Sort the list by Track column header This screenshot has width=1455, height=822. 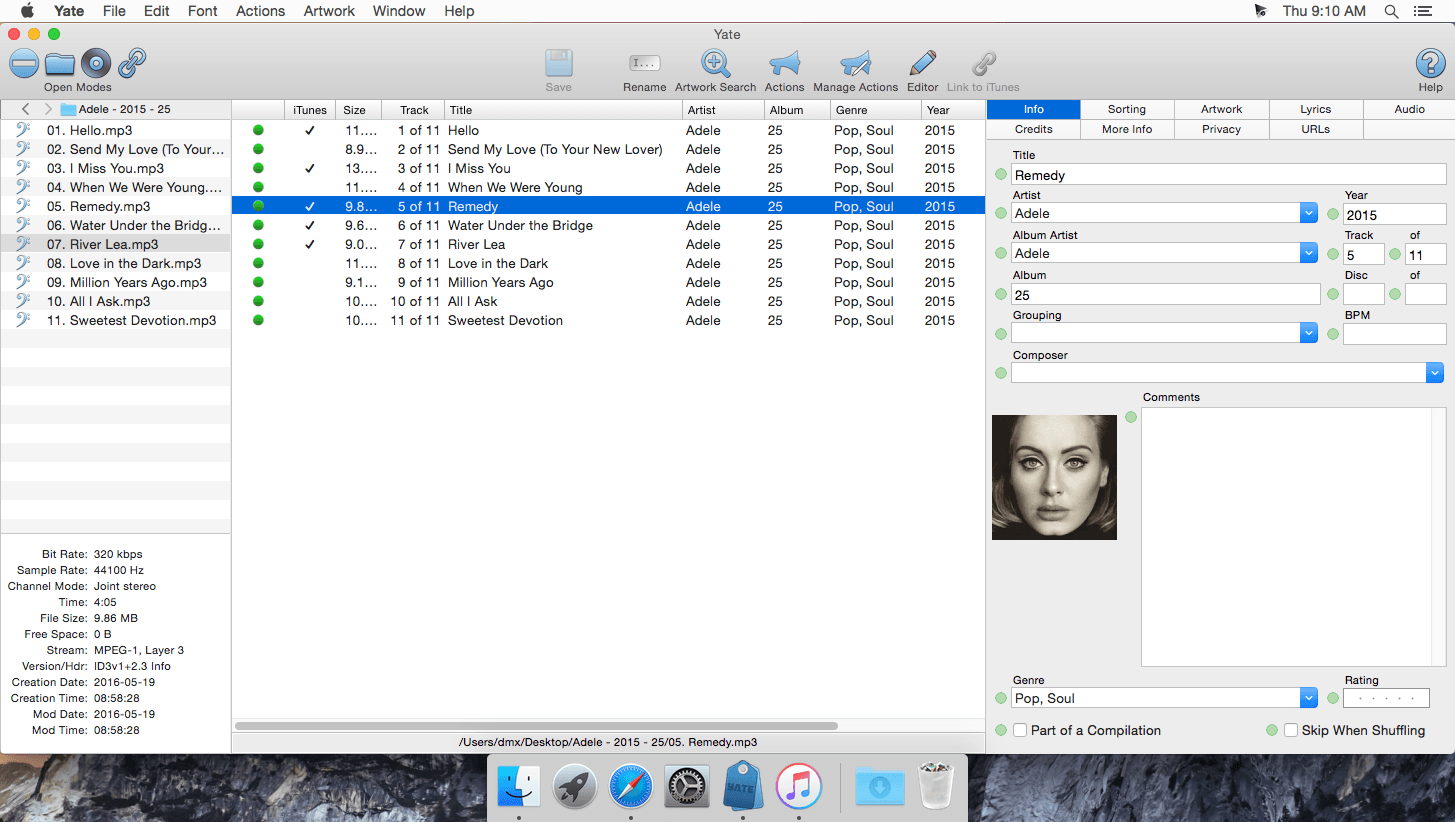point(413,110)
